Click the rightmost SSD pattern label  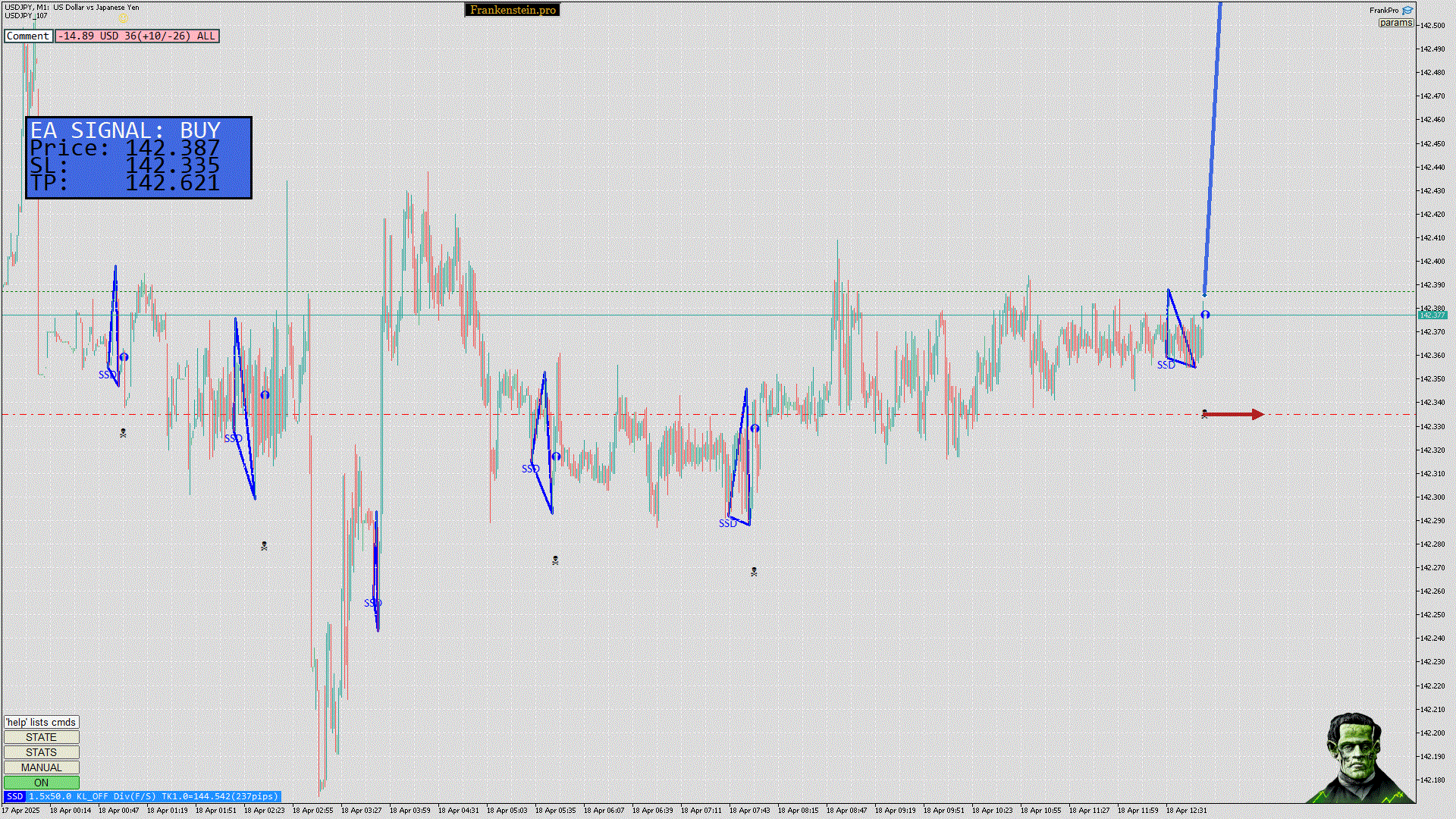1166,365
